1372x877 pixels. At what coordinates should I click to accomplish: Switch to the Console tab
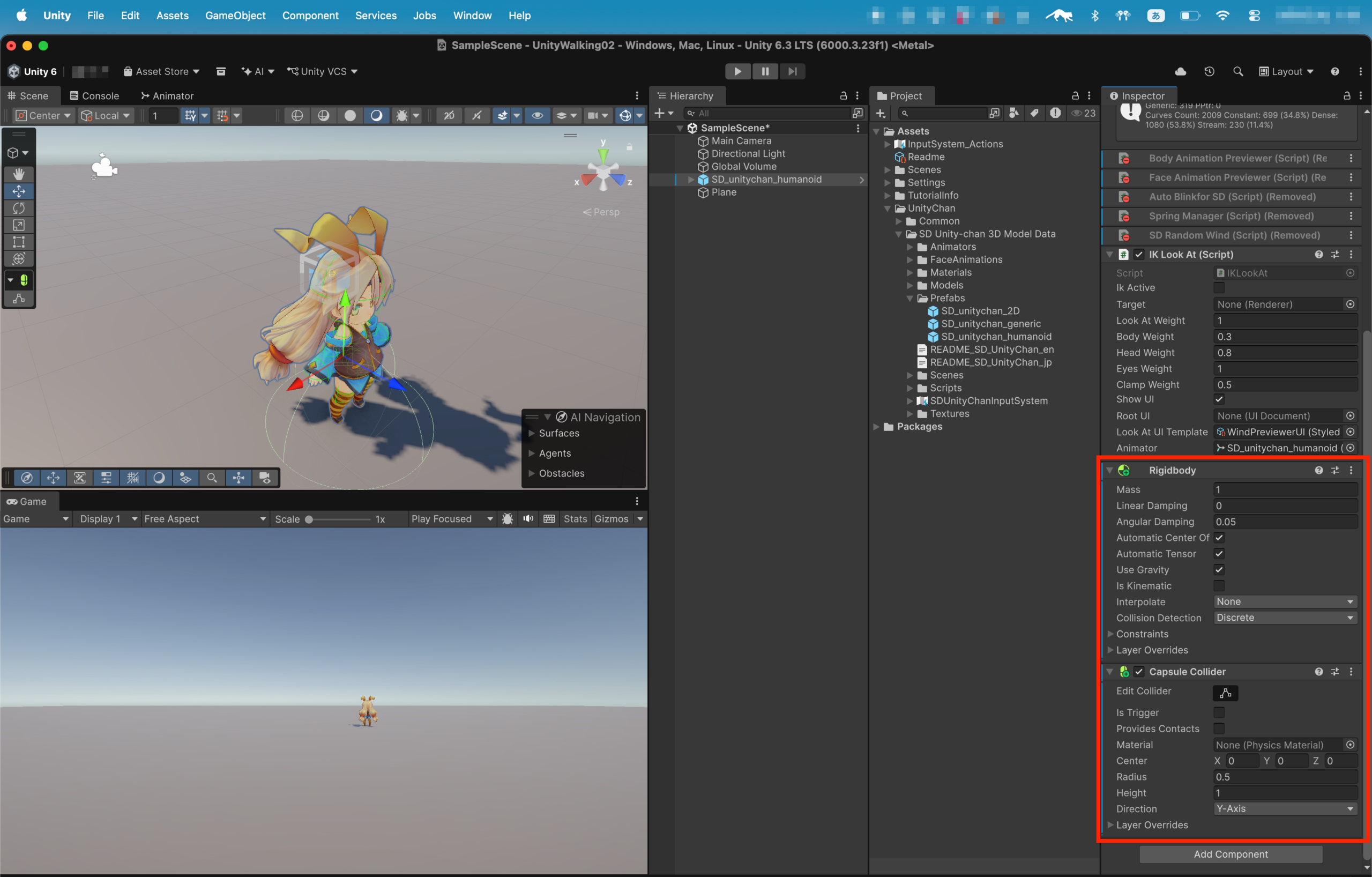pyautogui.click(x=94, y=96)
